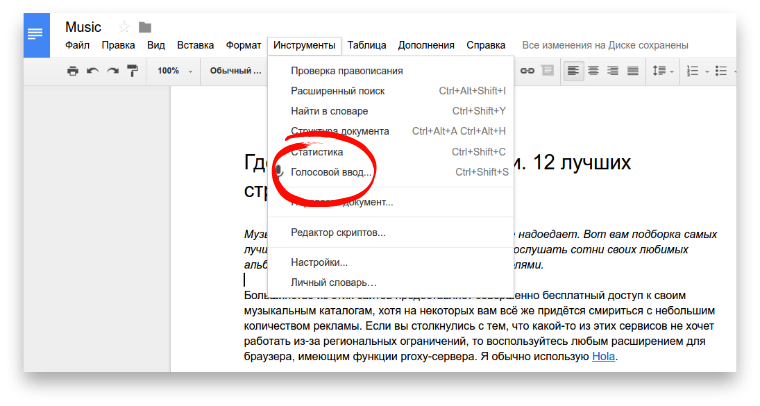Redo with the redo arrow icon
This screenshot has height=406, width=760.
coord(112,71)
